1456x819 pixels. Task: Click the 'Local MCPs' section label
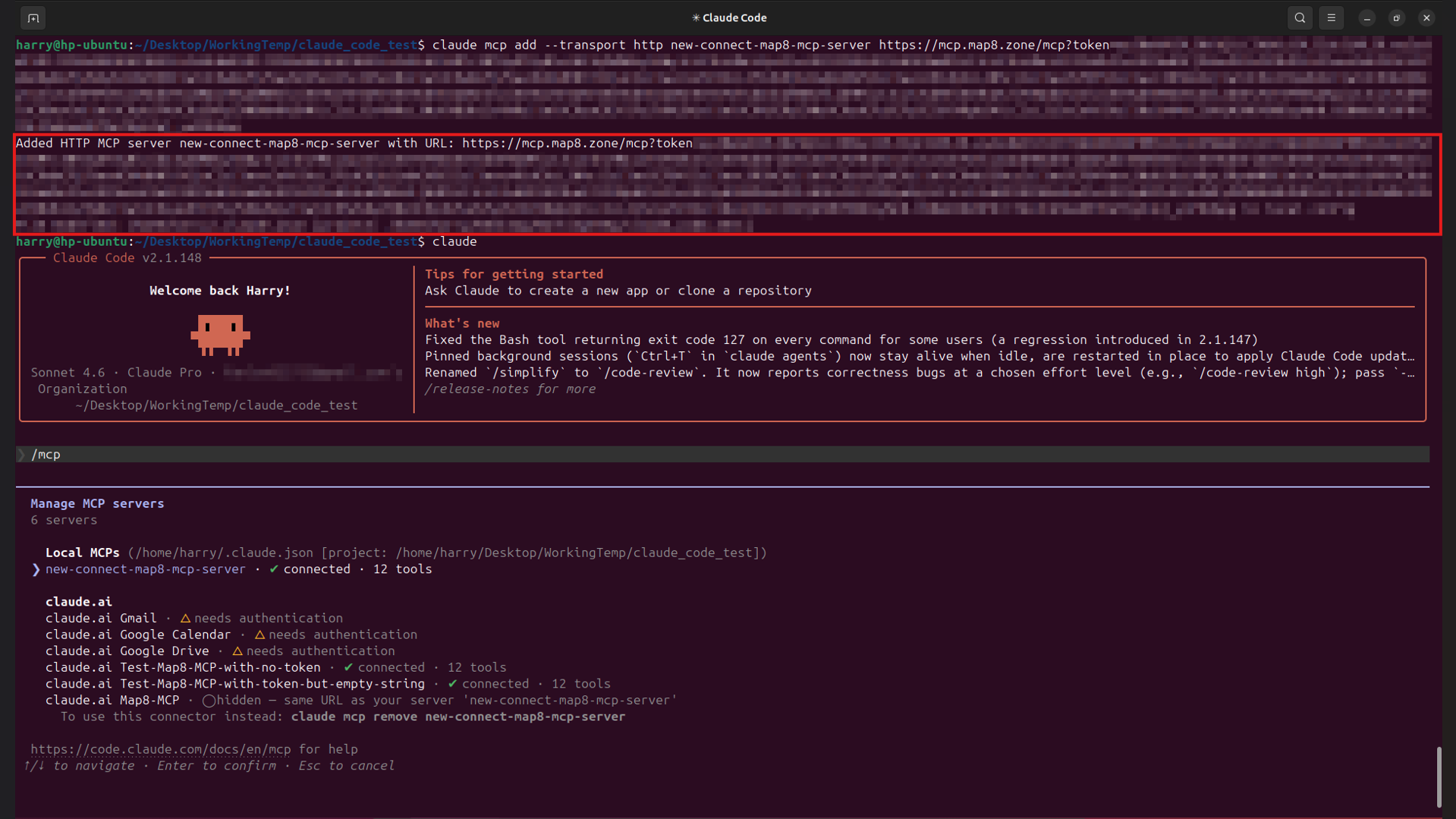coord(83,553)
